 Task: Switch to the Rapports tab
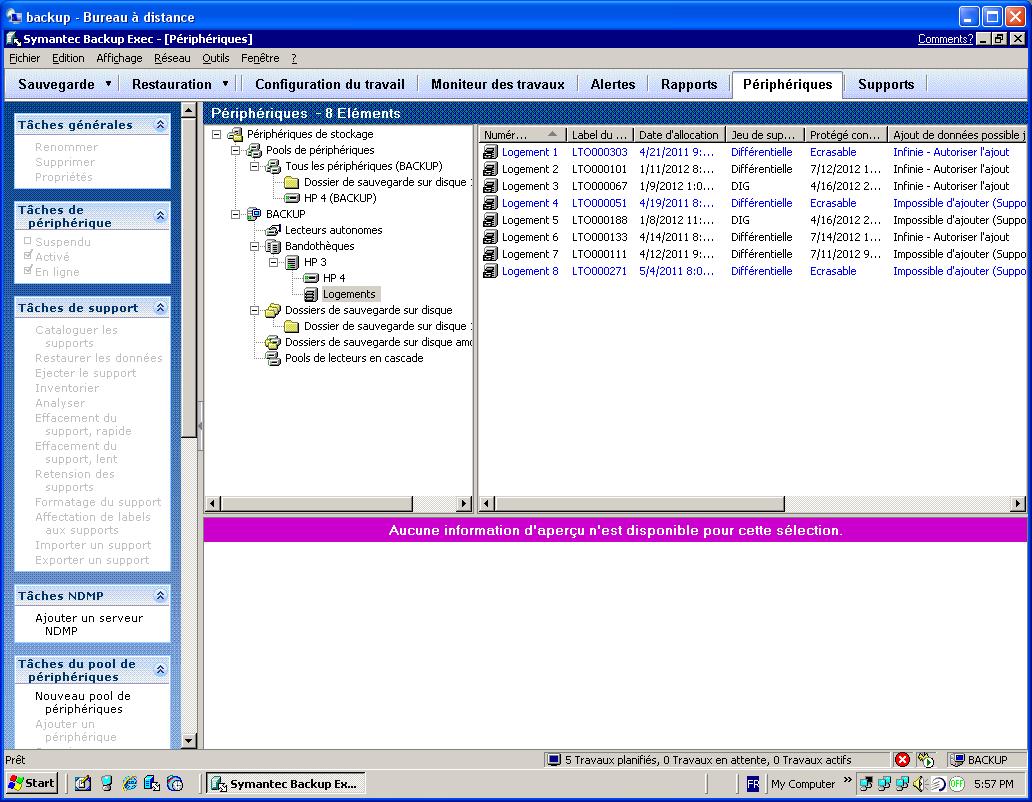pyautogui.click(x=689, y=84)
